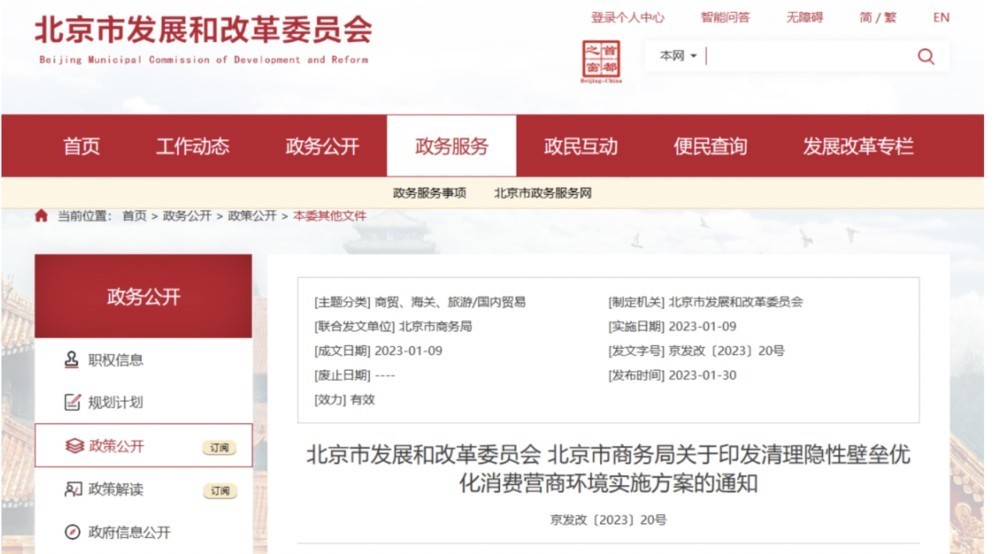Open 政务公开 navigation tab
1000x554 pixels.
(x=322, y=147)
